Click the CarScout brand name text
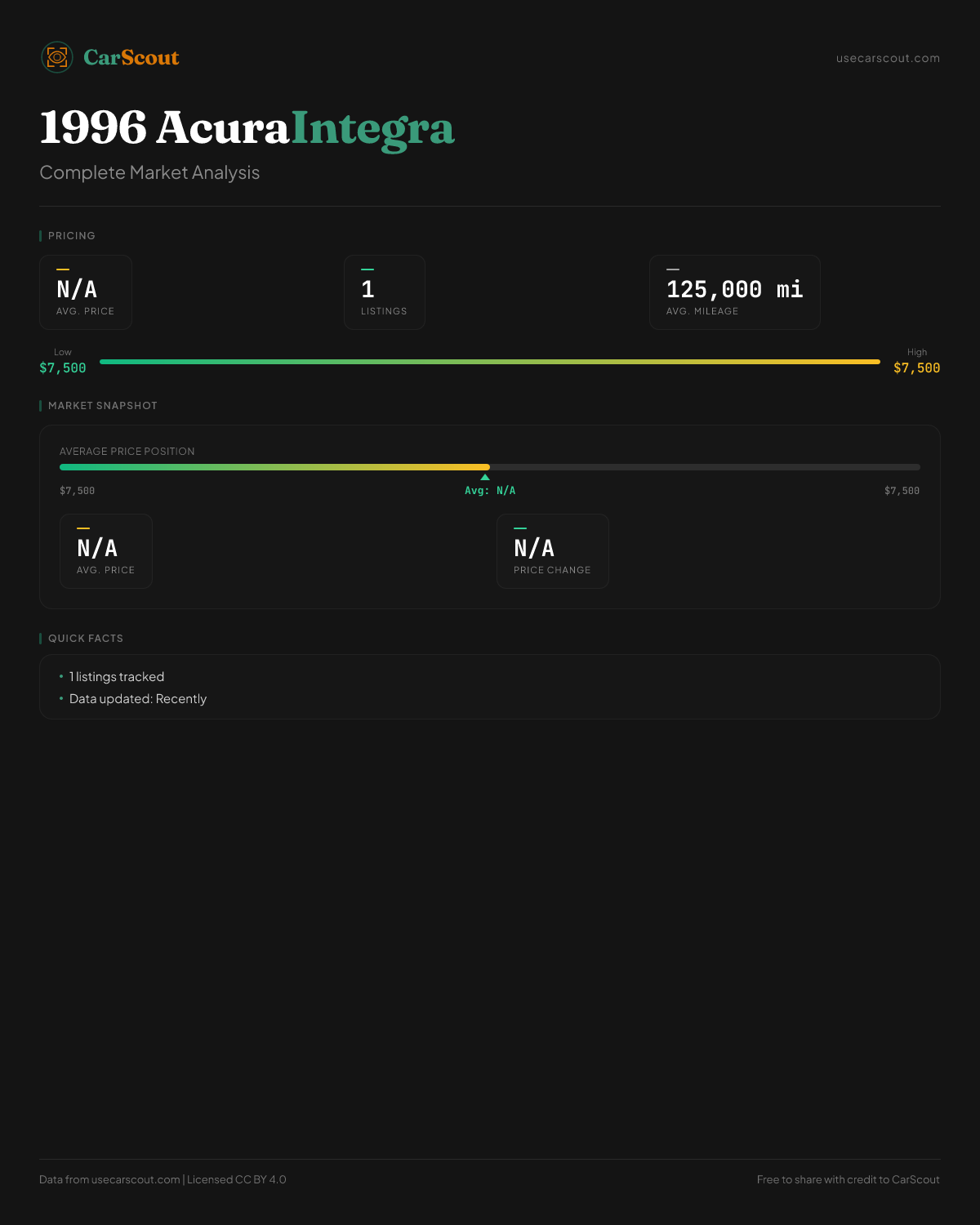This screenshot has width=980, height=1225. click(x=131, y=57)
